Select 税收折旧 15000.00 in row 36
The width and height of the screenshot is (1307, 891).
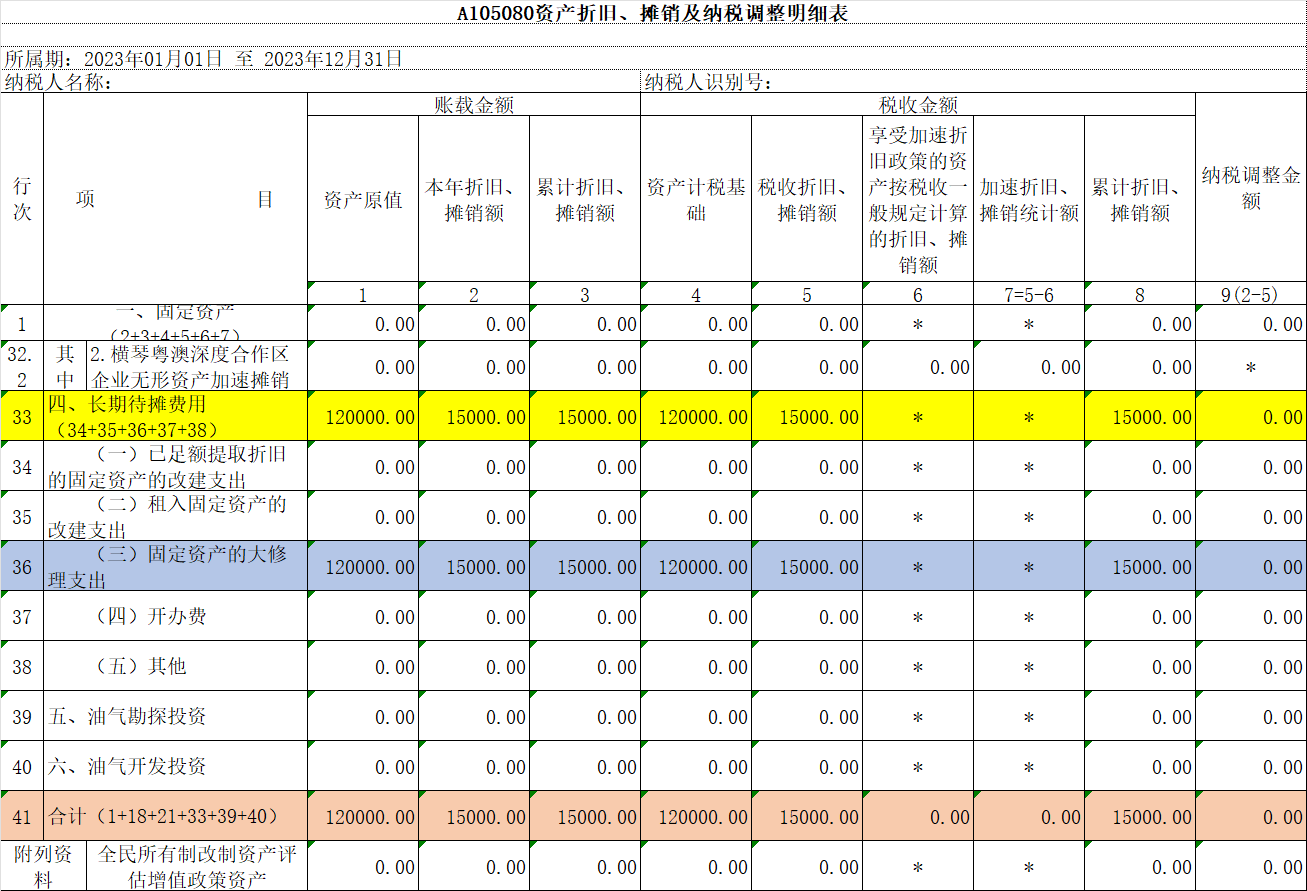807,566
